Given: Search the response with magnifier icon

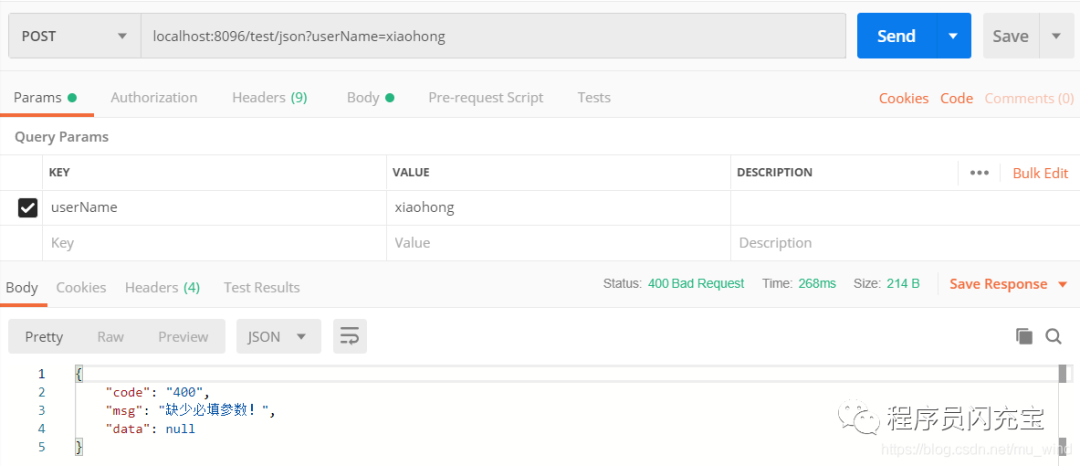Looking at the screenshot, I should pyautogui.click(x=1053, y=336).
